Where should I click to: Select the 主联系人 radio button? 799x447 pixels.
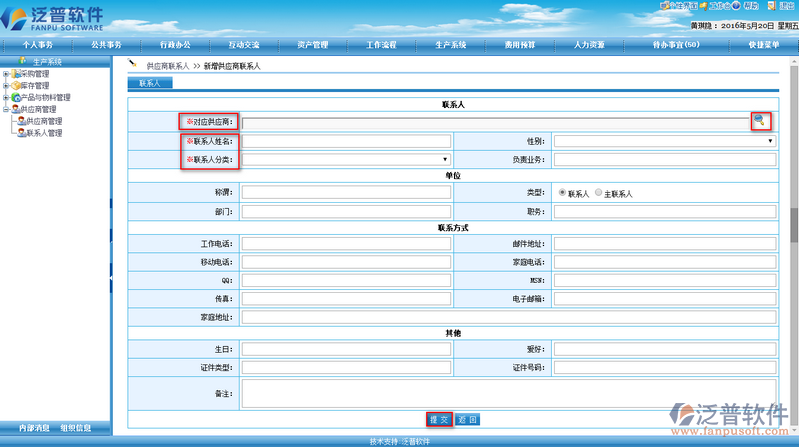(x=600, y=193)
